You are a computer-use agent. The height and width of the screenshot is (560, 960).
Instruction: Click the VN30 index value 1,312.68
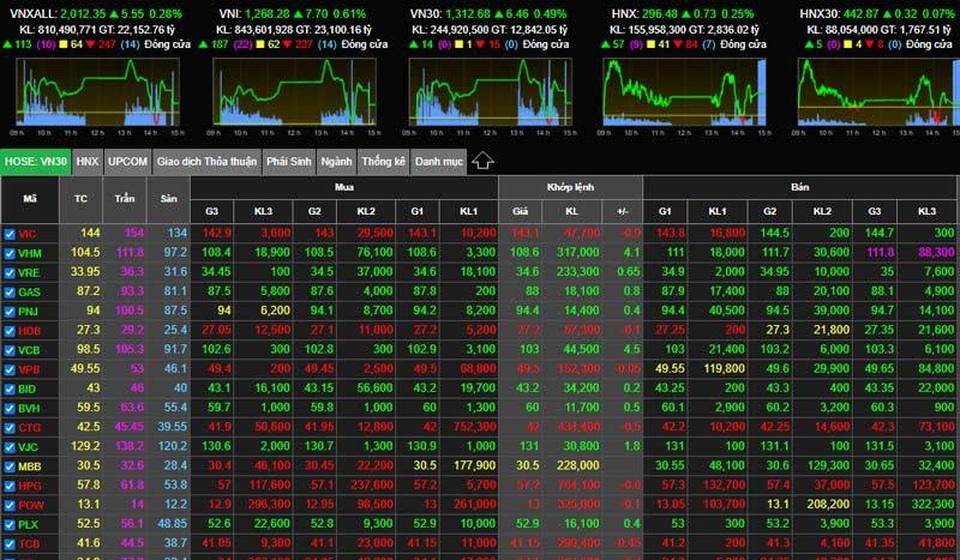468,13
